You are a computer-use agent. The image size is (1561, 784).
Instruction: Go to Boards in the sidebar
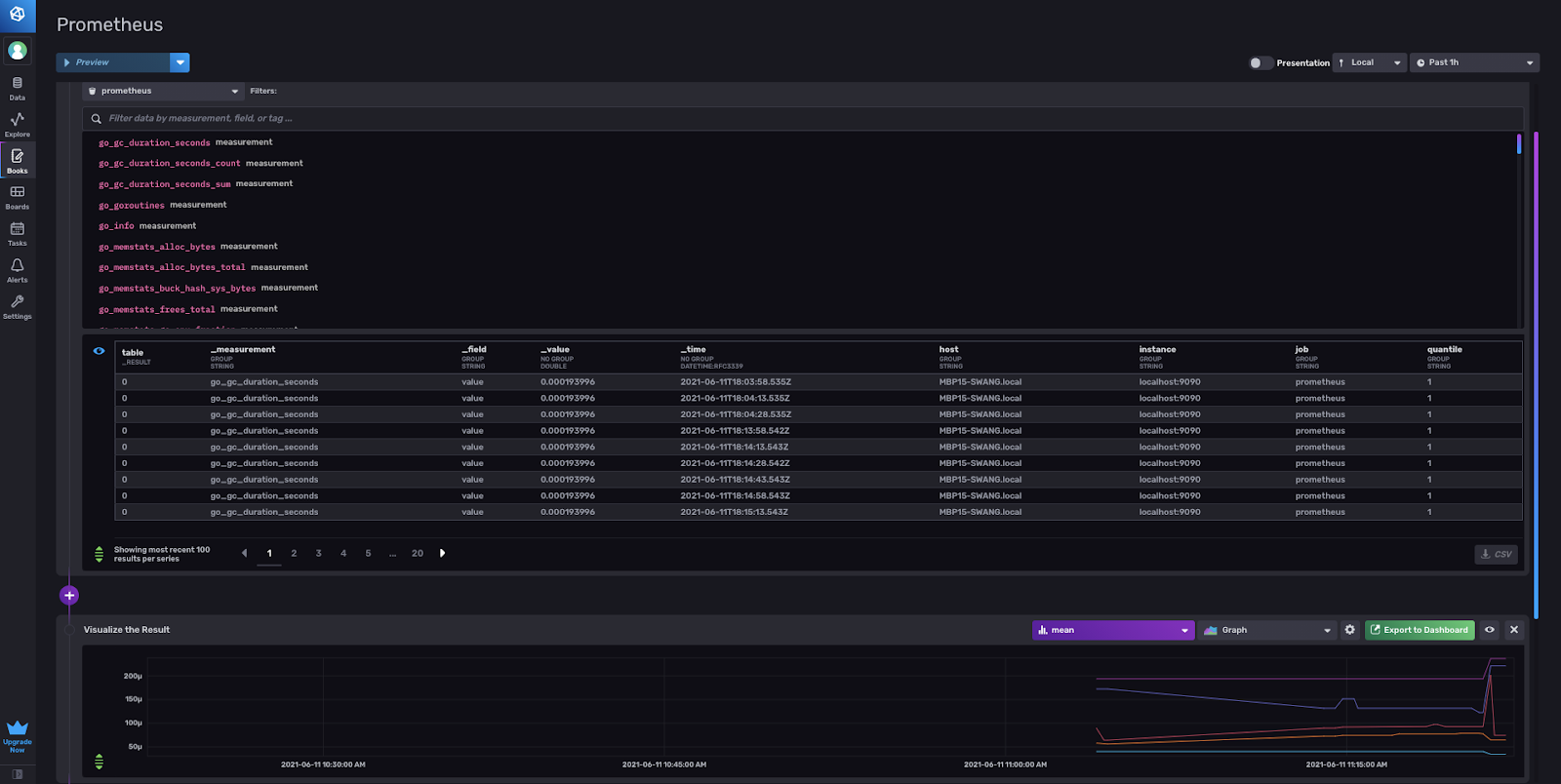tap(18, 197)
